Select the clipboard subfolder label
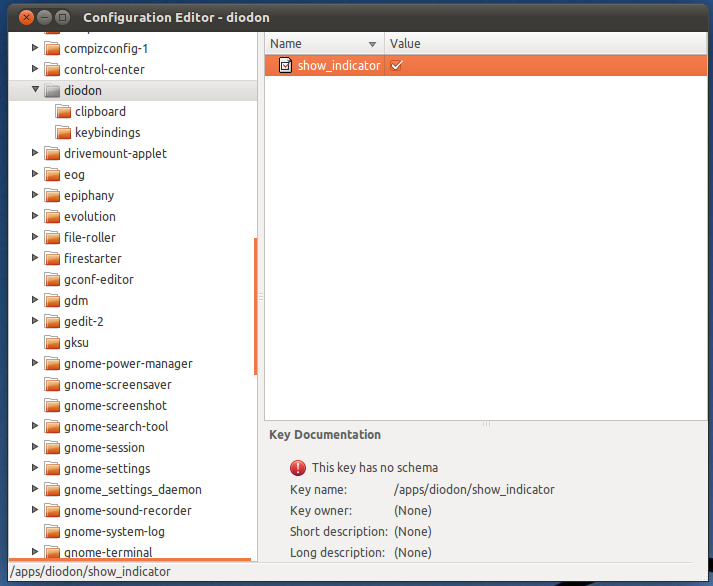 point(100,111)
